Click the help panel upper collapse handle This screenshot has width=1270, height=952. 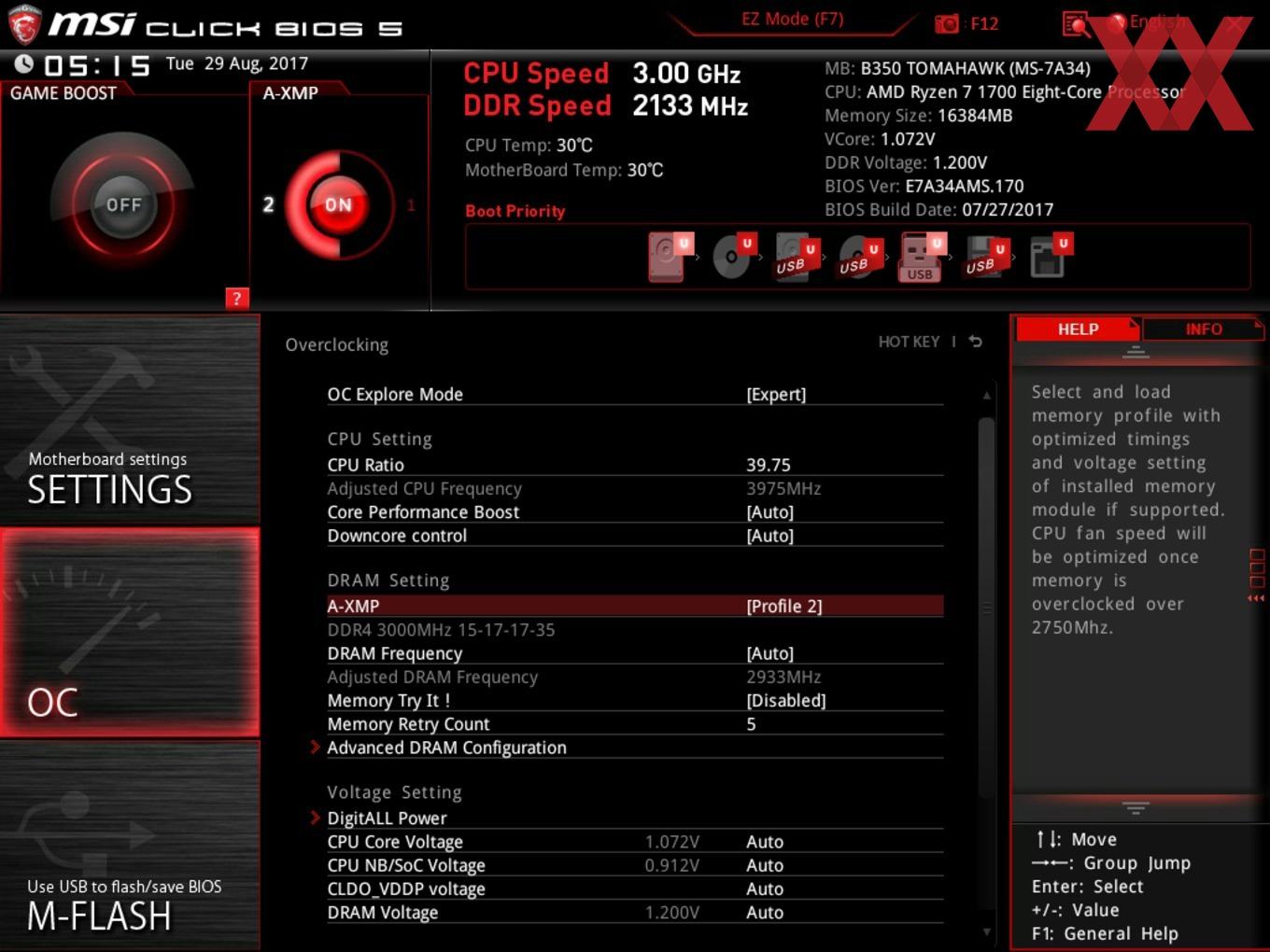pos(1136,352)
